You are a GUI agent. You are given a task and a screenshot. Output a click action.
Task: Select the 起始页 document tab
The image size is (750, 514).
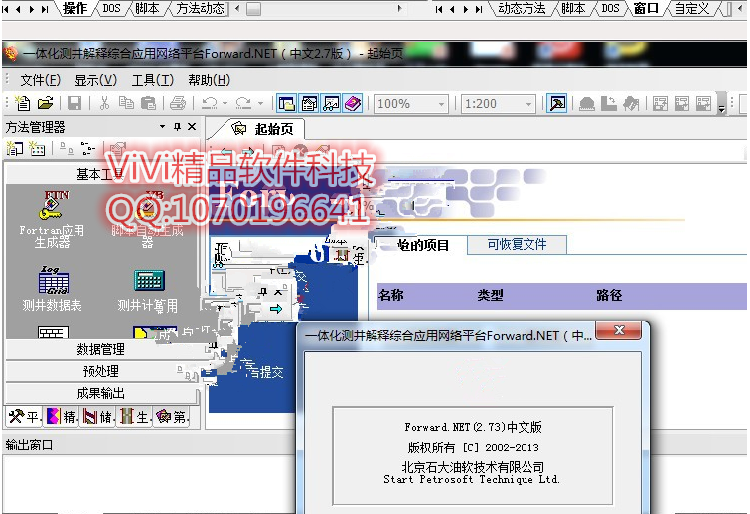click(x=262, y=129)
